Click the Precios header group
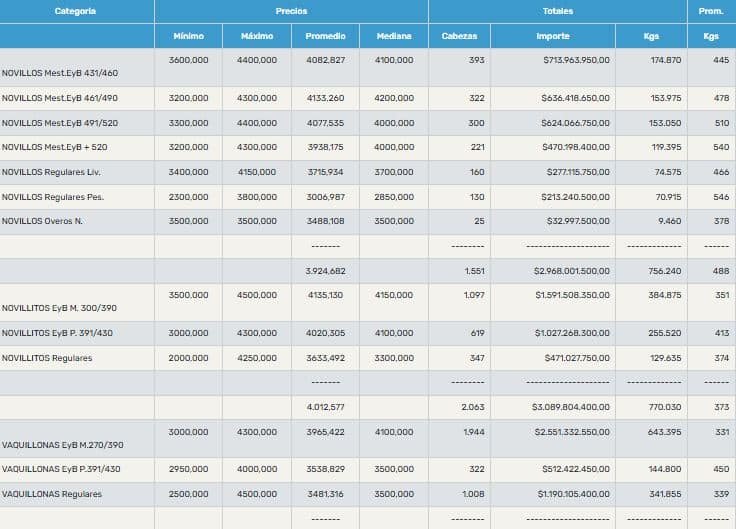The image size is (736, 529). (x=291, y=11)
